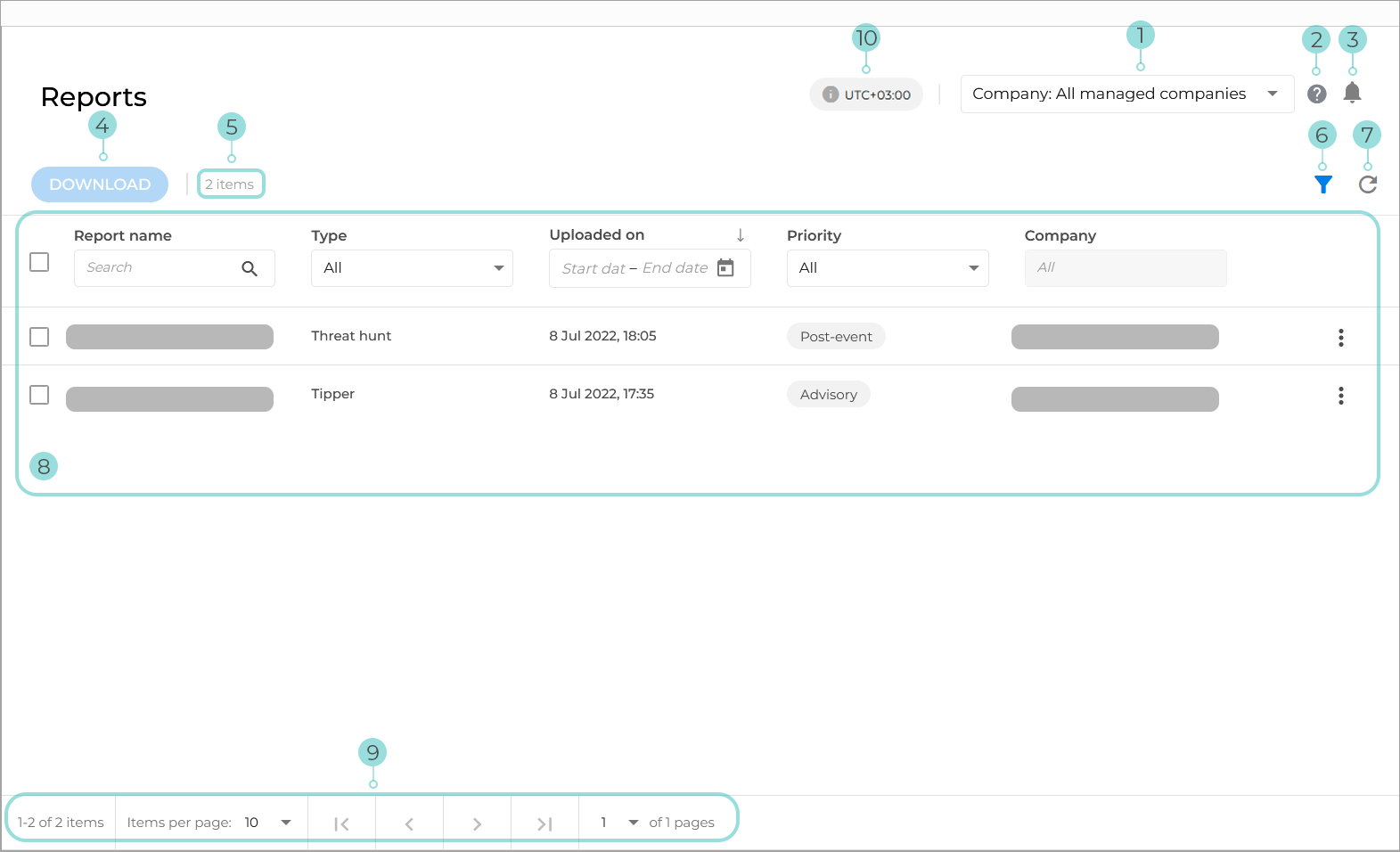Click the 8 Jul 2022, 17:35 date
Image resolution: width=1400 pixels, height=852 pixels.
602,394
